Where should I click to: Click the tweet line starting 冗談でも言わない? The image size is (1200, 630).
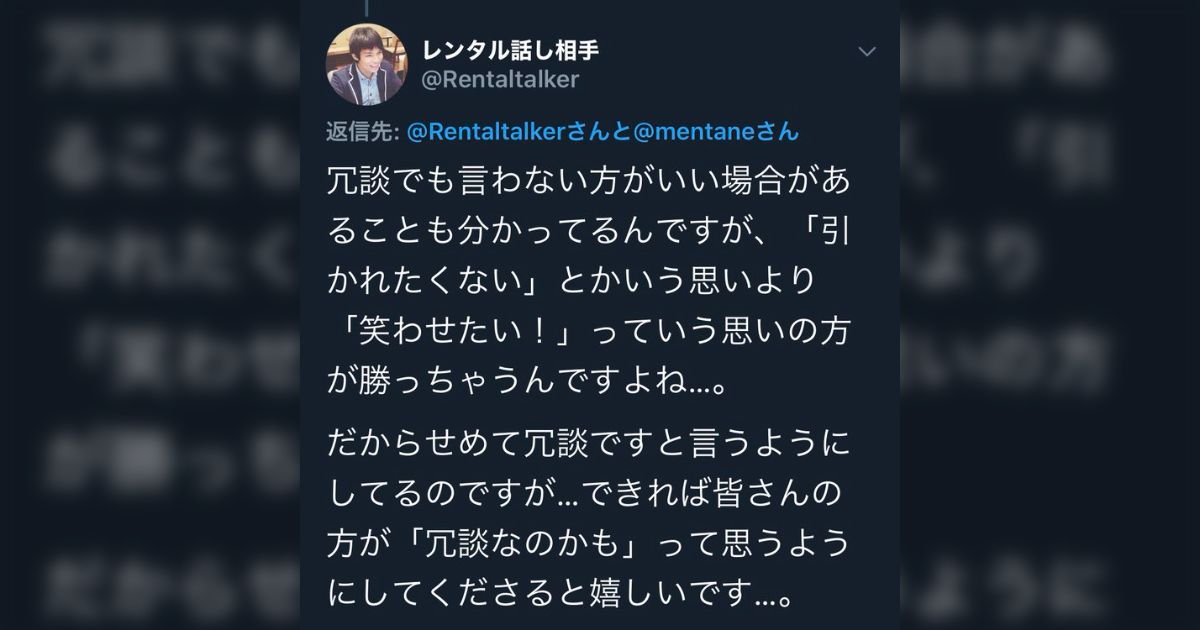coord(590,182)
